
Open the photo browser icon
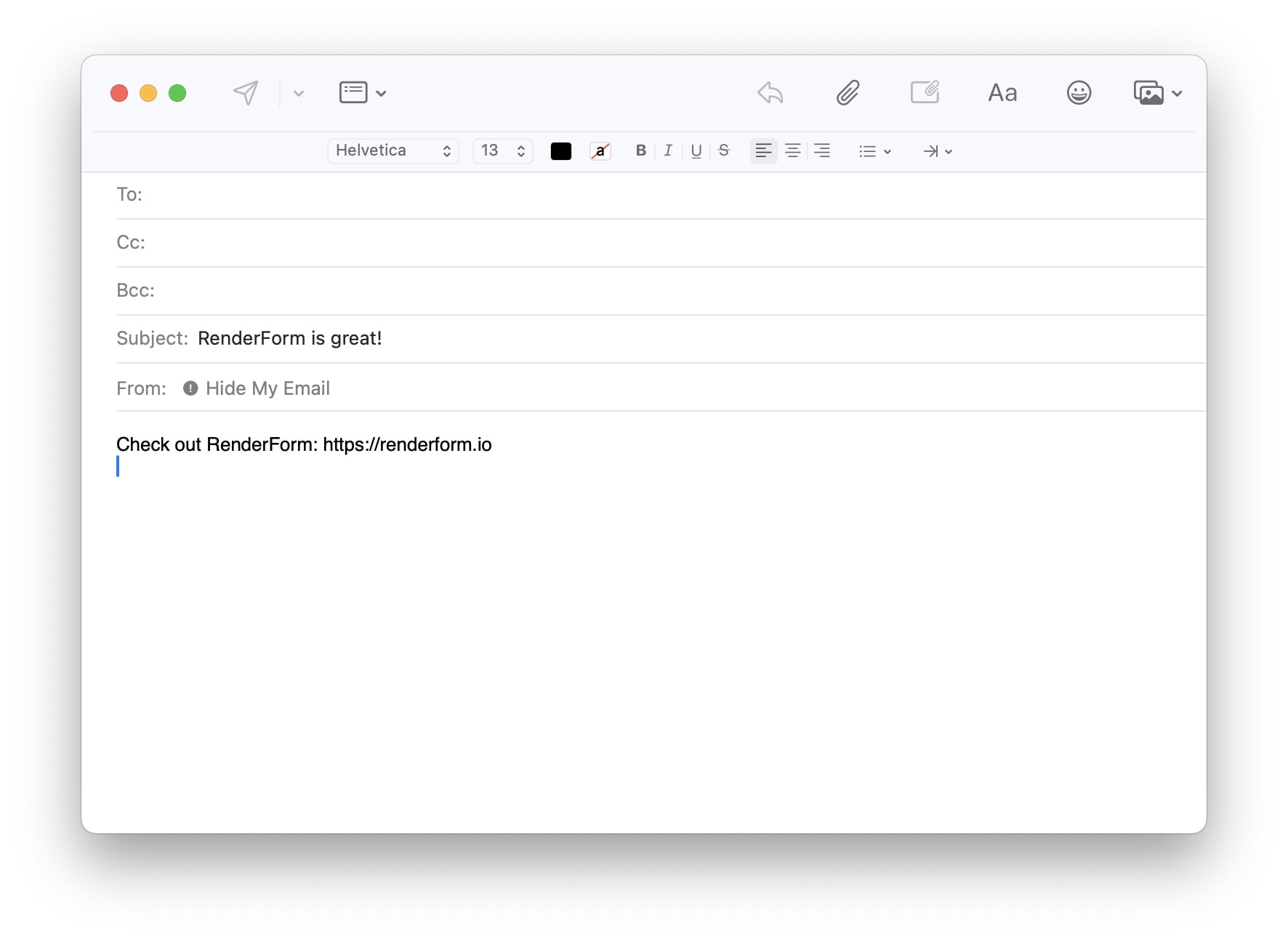pyautogui.click(x=1149, y=92)
